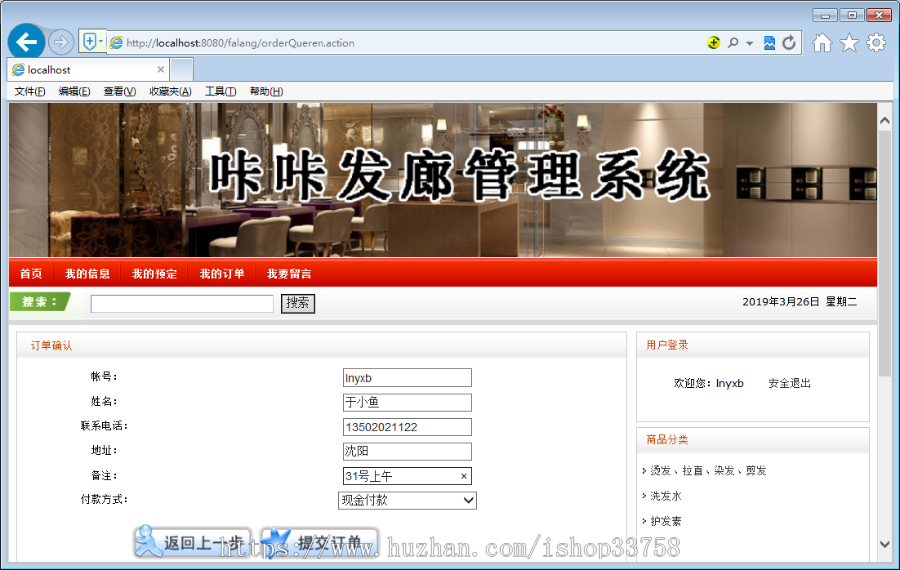Viewport: 900px width, 570px height.
Task: Select the localhost browser tab
Action: coord(88,69)
